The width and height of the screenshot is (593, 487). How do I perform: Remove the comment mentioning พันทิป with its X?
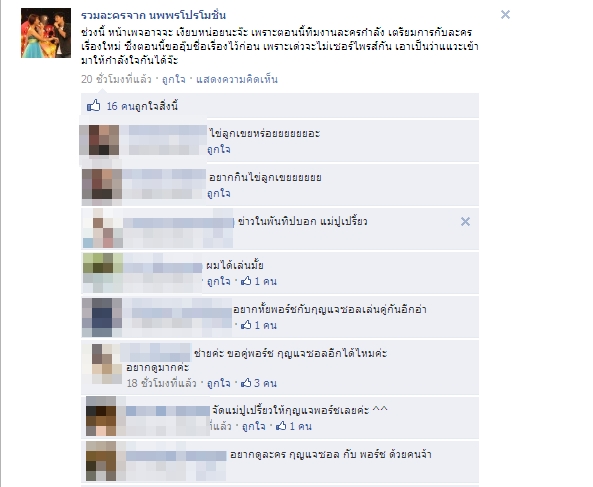coord(465,222)
